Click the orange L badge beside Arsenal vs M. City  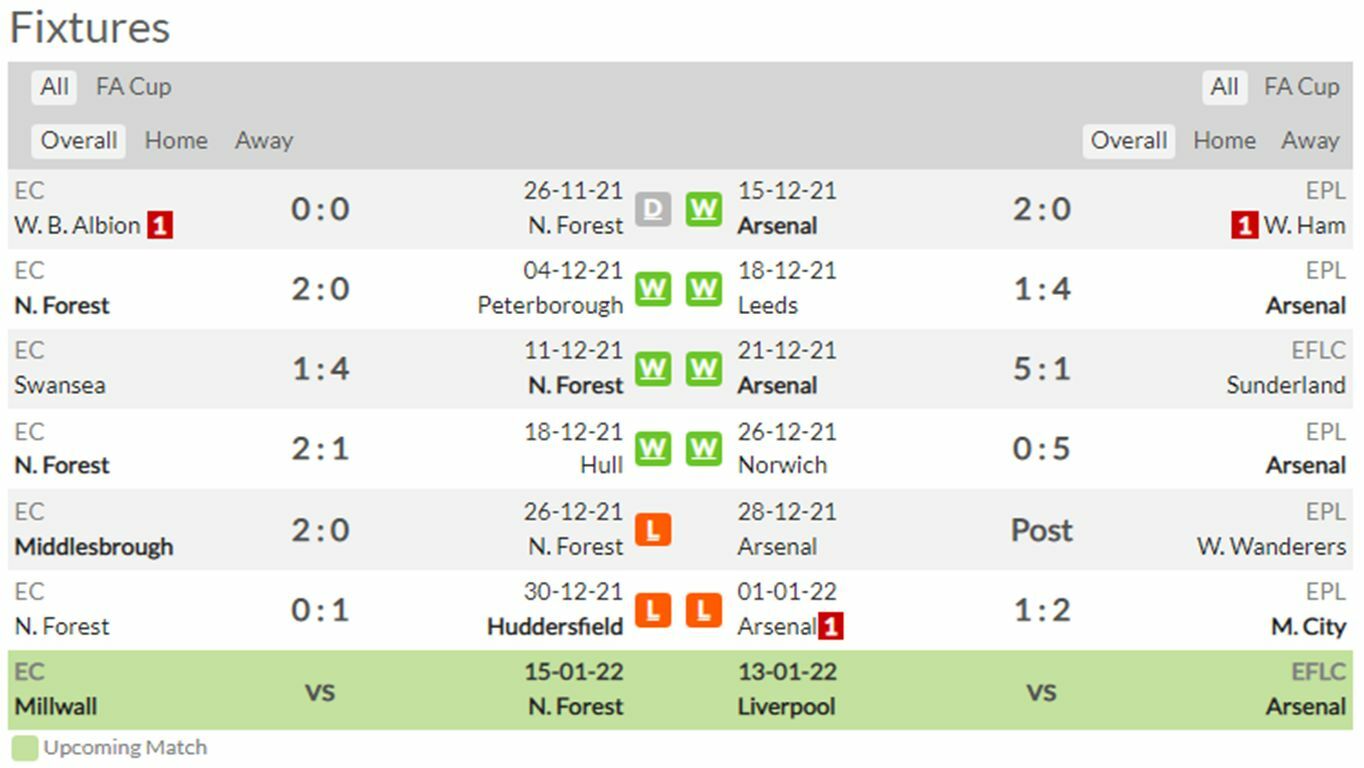click(x=704, y=610)
